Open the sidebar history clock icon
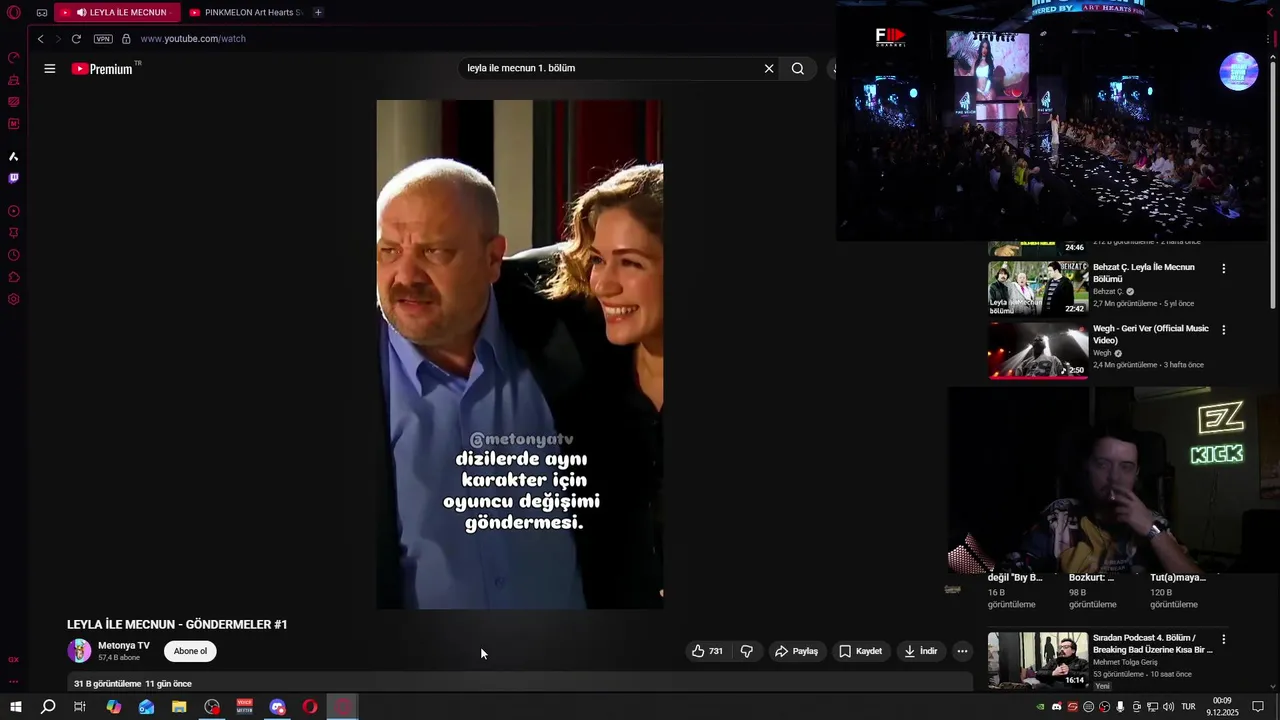This screenshot has width=1280, height=720. (x=13, y=255)
